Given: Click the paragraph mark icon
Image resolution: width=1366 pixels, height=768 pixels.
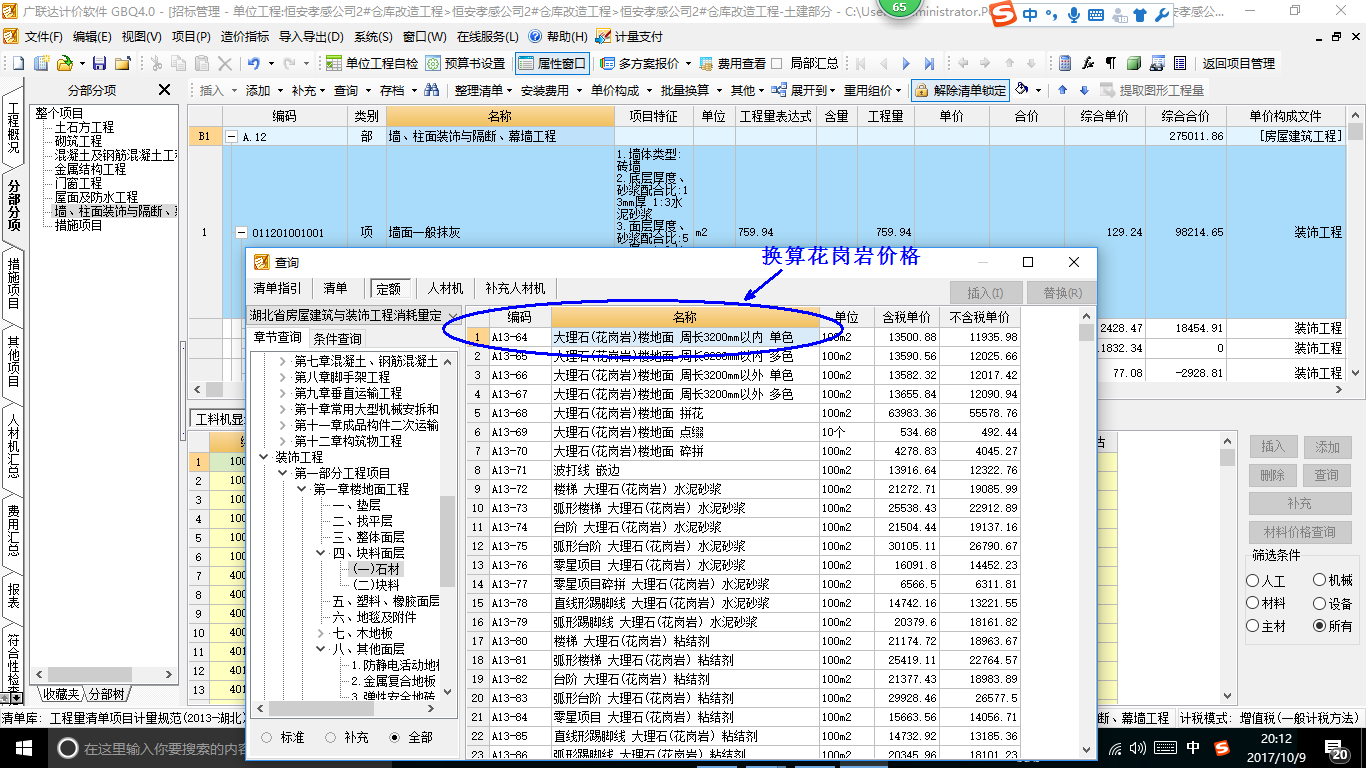Looking at the screenshot, I should [x=1111, y=63].
